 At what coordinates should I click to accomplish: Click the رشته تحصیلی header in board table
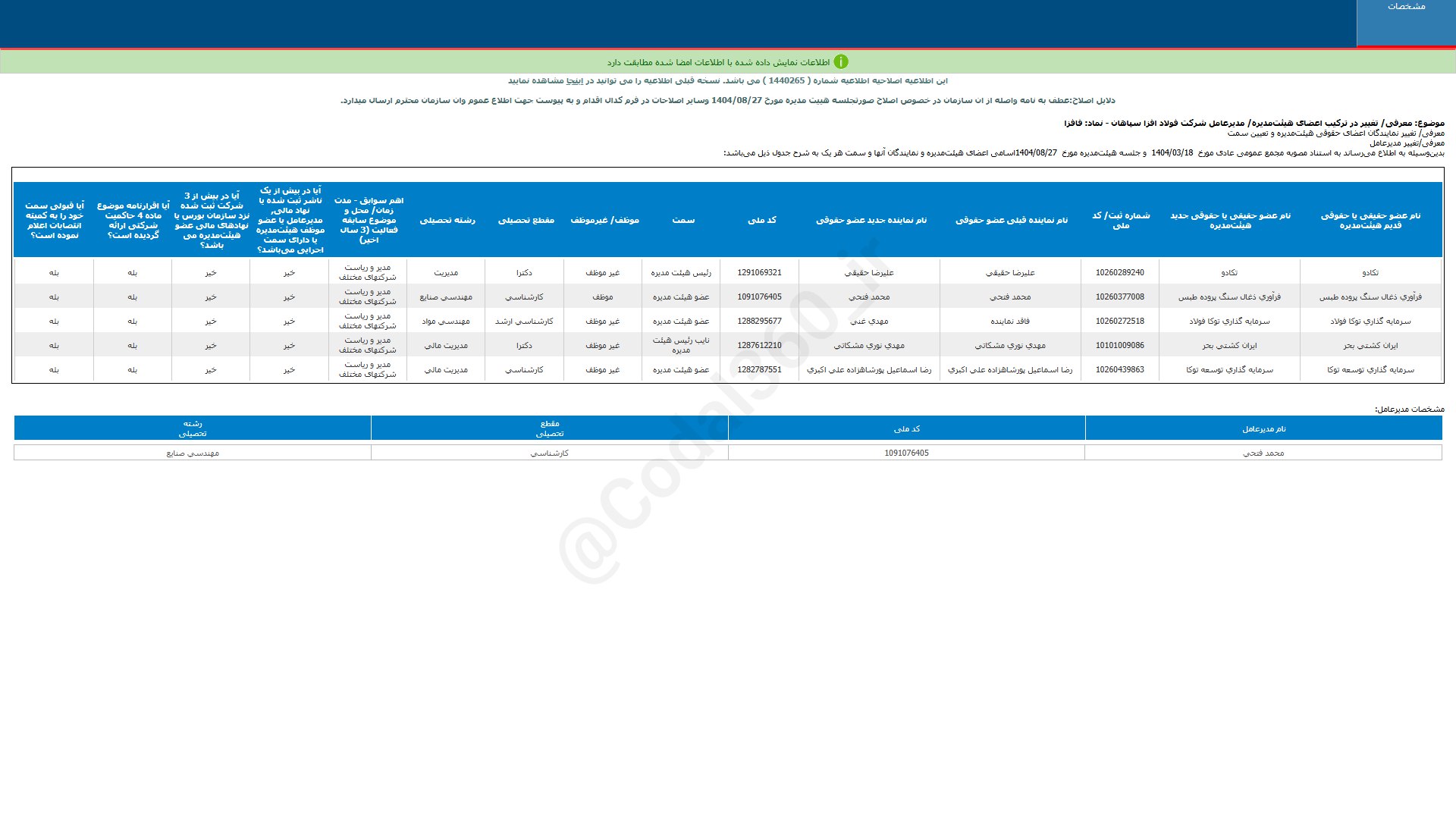pyautogui.click(x=447, y=220)
